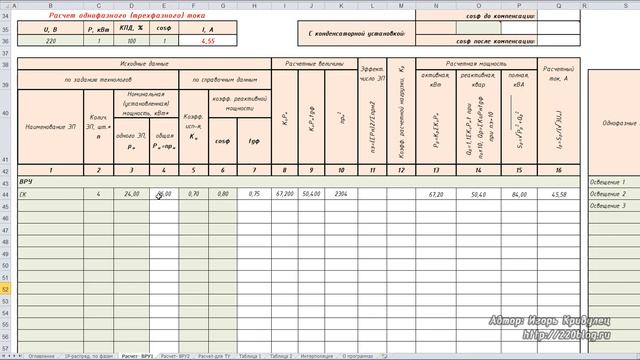
Task: Select the utilization coefficient cell 0,70
Action: 193,194
